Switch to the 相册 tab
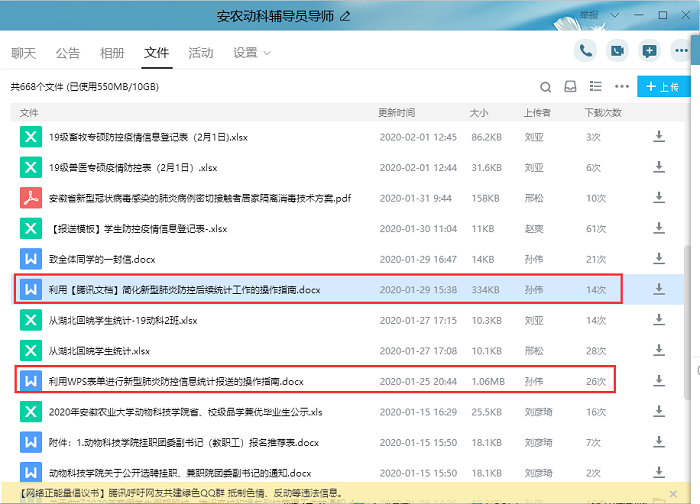Image resolution: width=700 pixels, height=504 pixels. 112,53
